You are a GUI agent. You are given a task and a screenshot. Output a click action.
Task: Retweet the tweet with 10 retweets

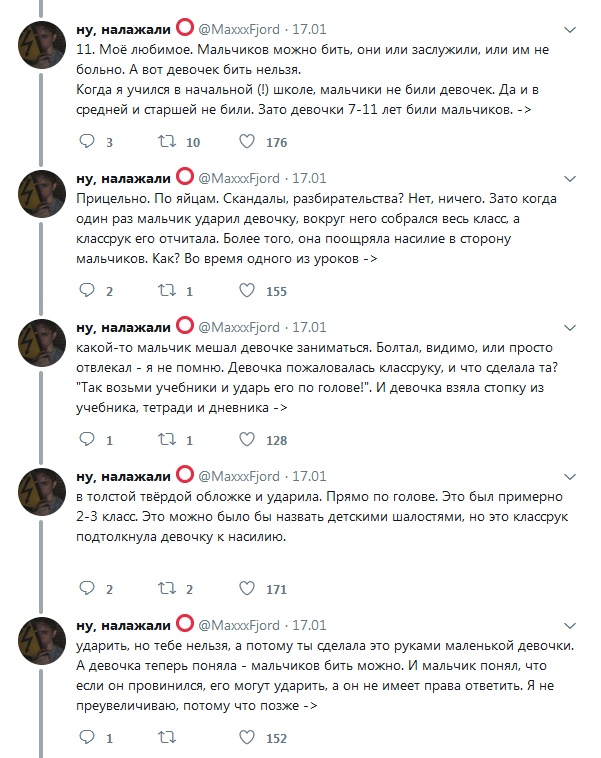[x=167, y=141]
